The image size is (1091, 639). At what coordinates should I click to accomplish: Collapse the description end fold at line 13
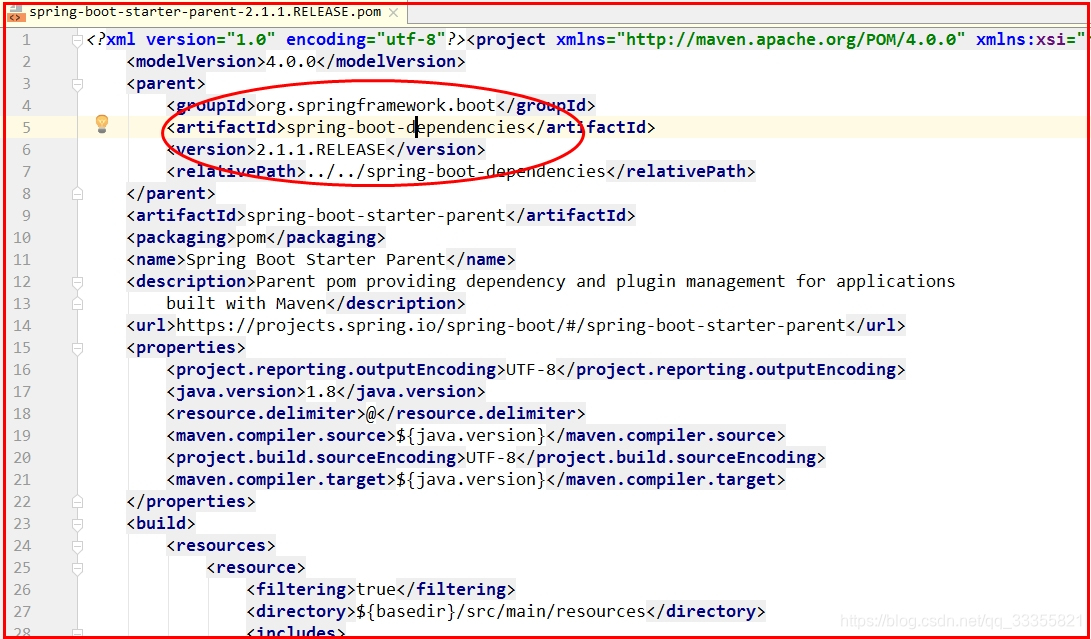(x=77, y=304)
